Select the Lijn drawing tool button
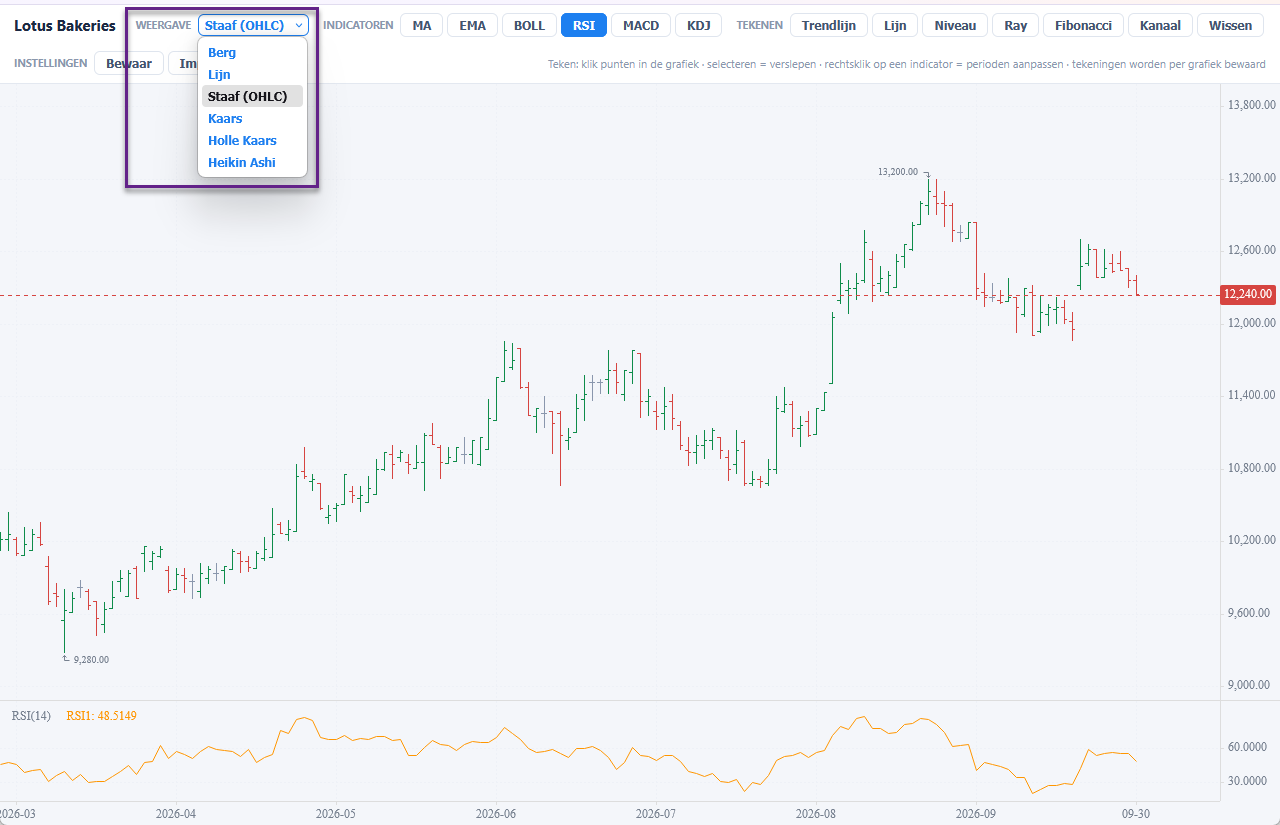1280x825 pixels. pos(895,25)
